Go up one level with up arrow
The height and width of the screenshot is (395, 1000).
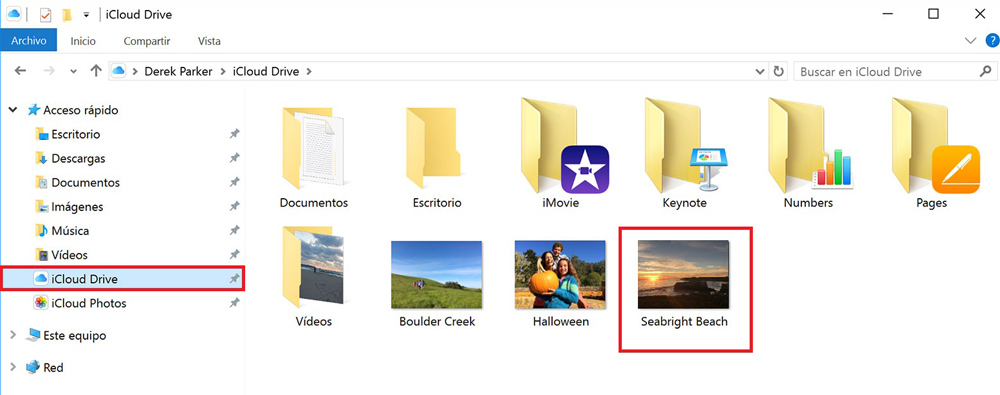tap(96, 71)
